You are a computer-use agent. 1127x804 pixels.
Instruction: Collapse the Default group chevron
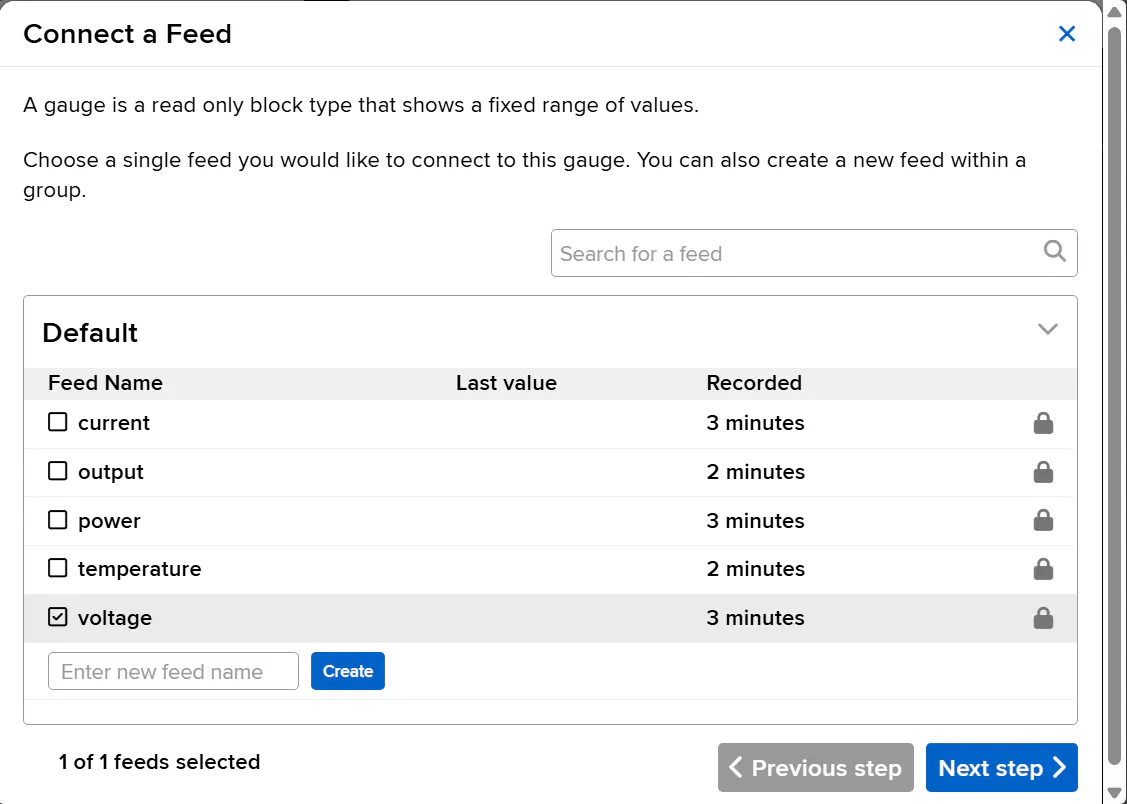tap(1047, 329)
